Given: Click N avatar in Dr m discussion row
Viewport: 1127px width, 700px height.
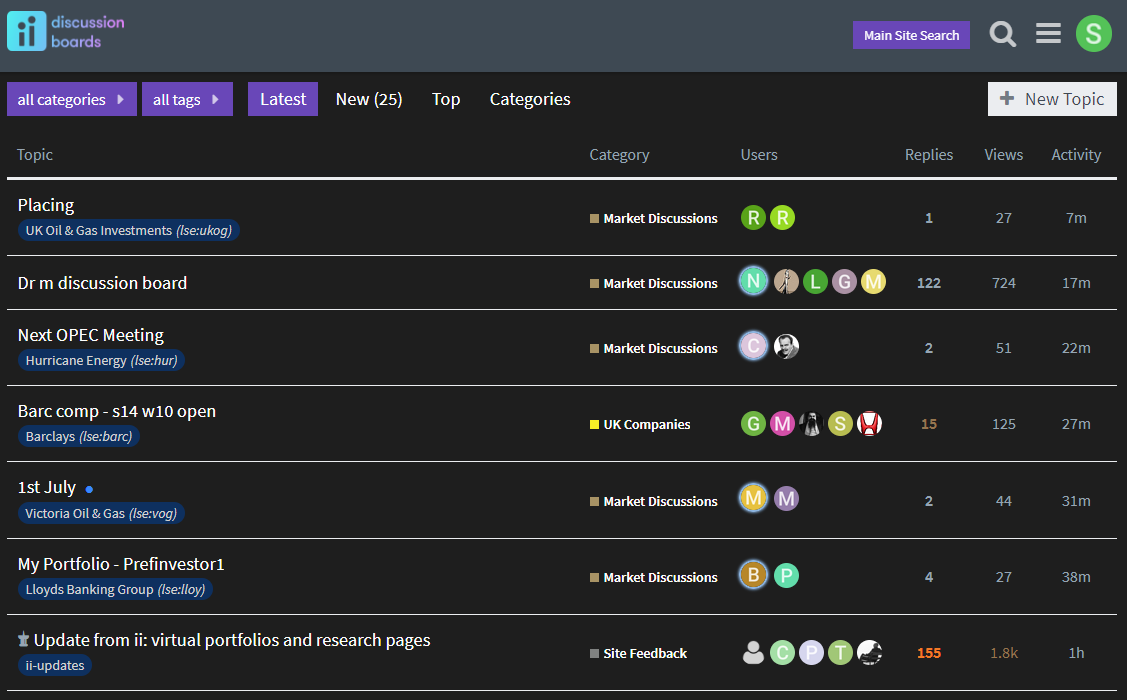Looking at the screenshot, I should tap(753, 281).
